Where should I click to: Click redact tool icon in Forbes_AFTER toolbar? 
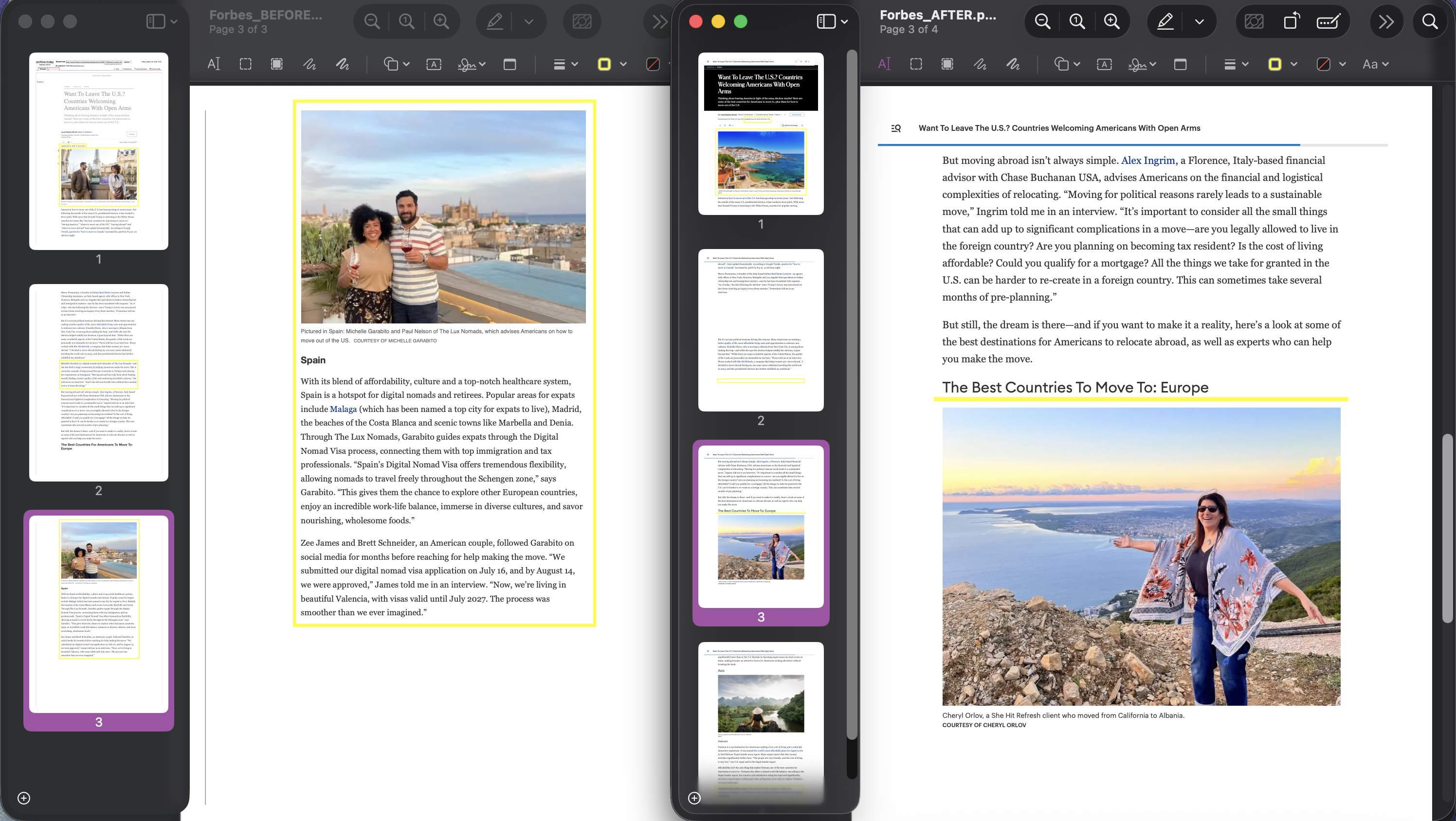(1254, 21)
